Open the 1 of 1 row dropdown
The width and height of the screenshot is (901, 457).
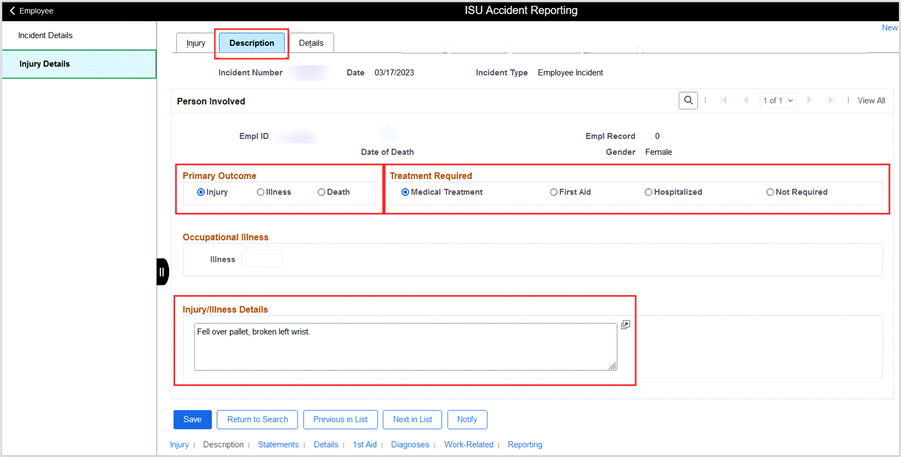[777, 101]
